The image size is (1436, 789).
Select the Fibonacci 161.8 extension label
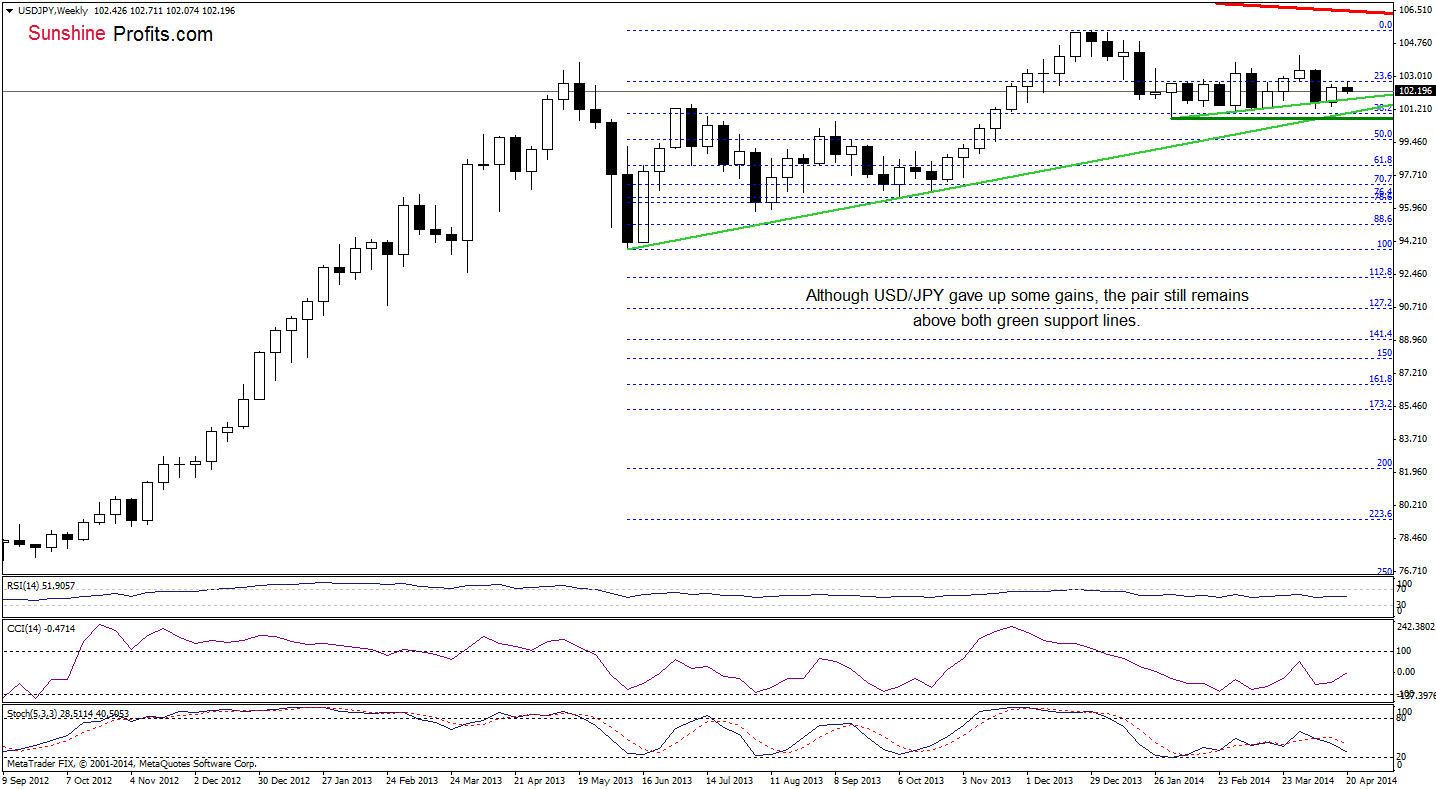1381,380
